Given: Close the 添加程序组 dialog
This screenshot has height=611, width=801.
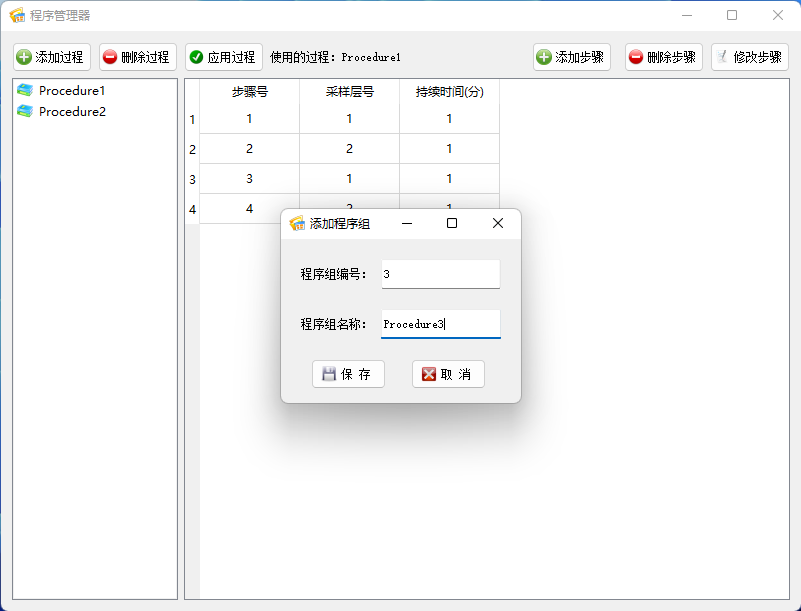Looking at the screenshot, I should pyautogui.click(x=498, y=223).
